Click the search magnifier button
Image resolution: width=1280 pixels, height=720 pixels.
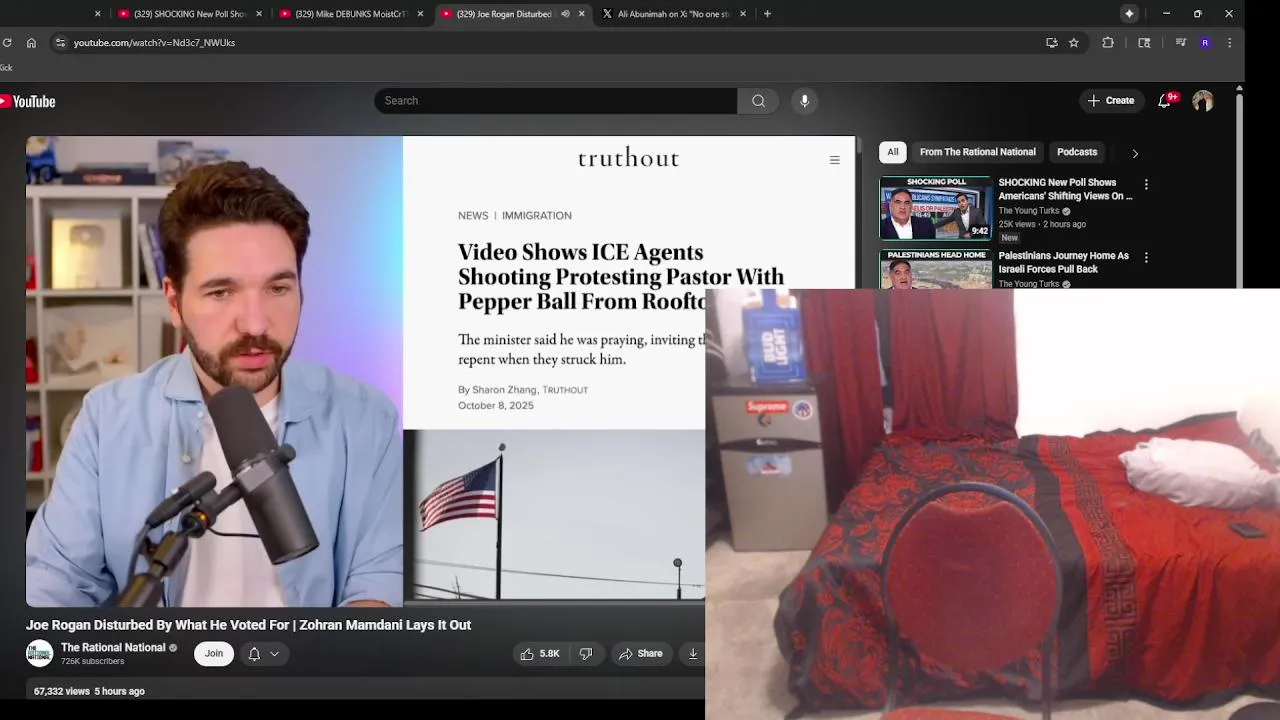758,101
